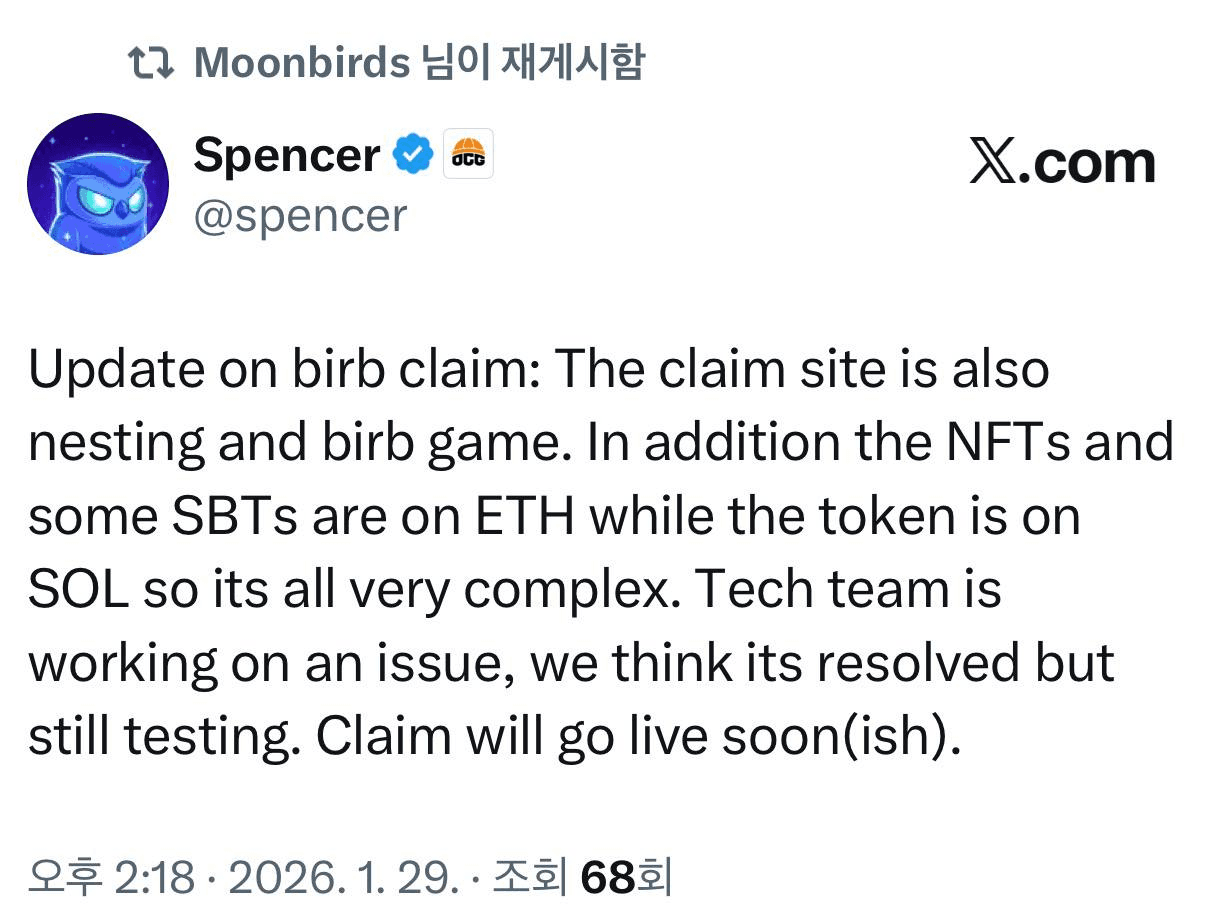Click the Spencer display name
This screenshot has height=921, width=1206.
[x=286, y=156]
